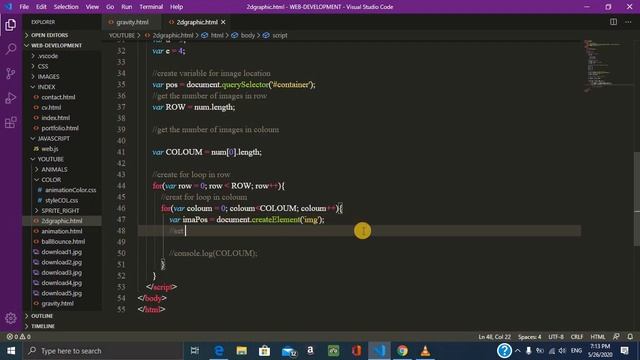Open the Extensions view

(x=11, y=122)
